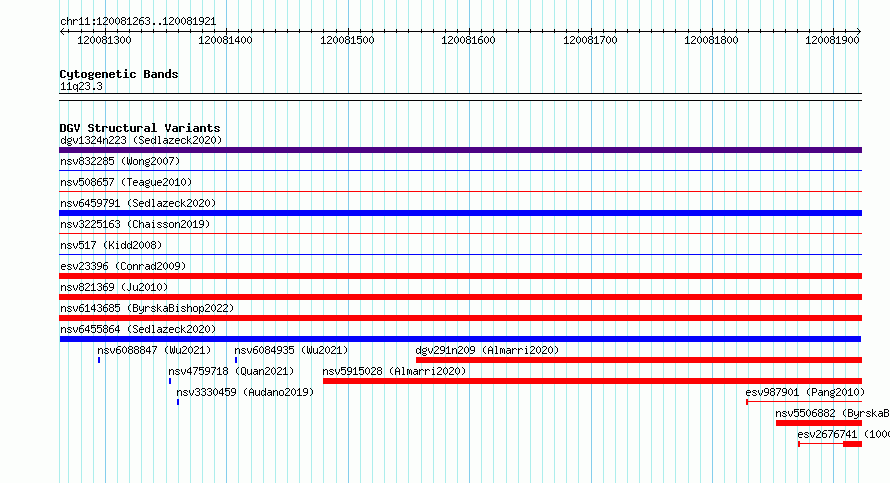Viewport: 890px width, 483px height.
Task: Open the nsv517 (Kidd2008) entry
Action: (111, 245)
